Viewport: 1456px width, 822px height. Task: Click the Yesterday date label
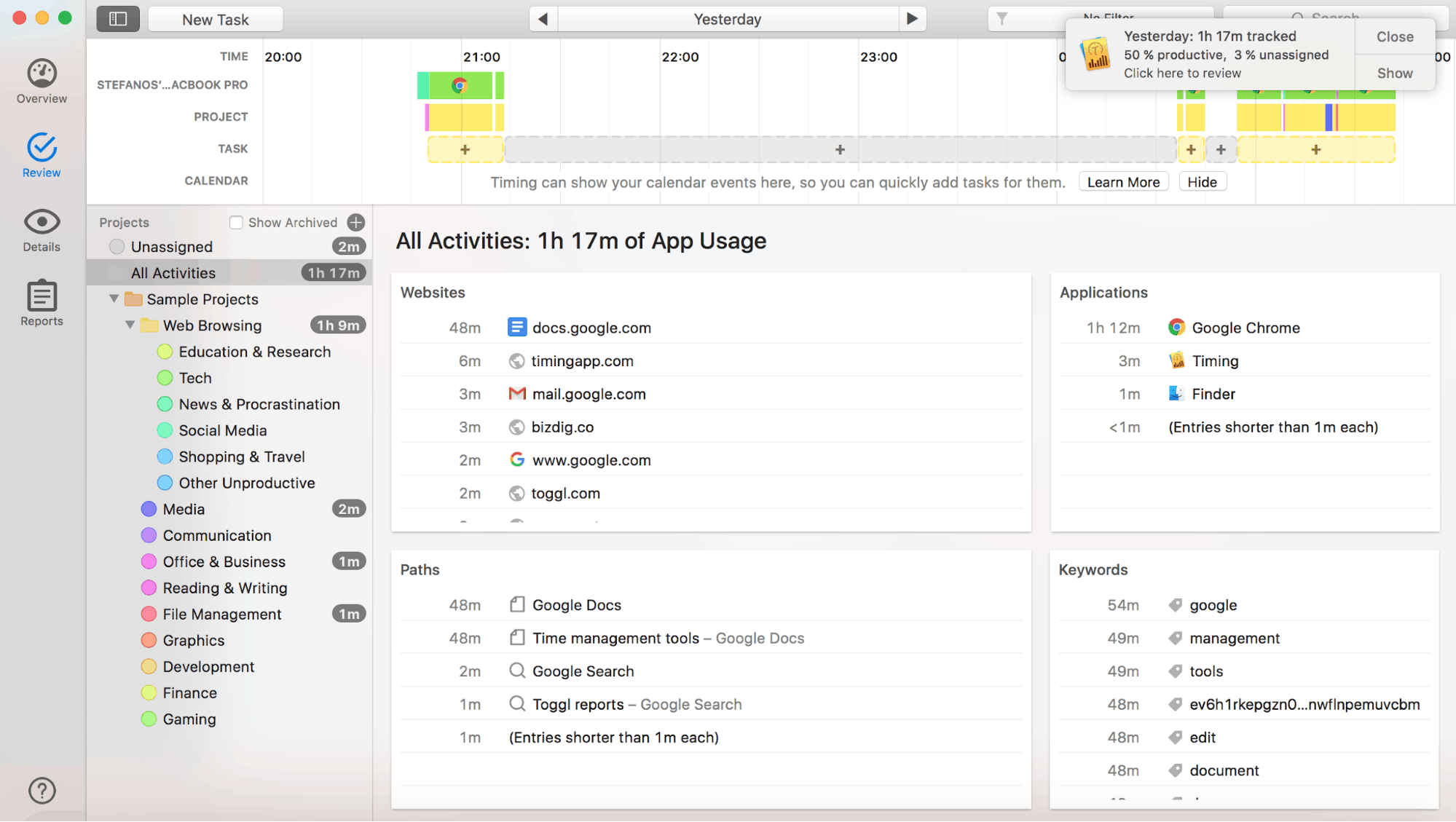[728, 19]
